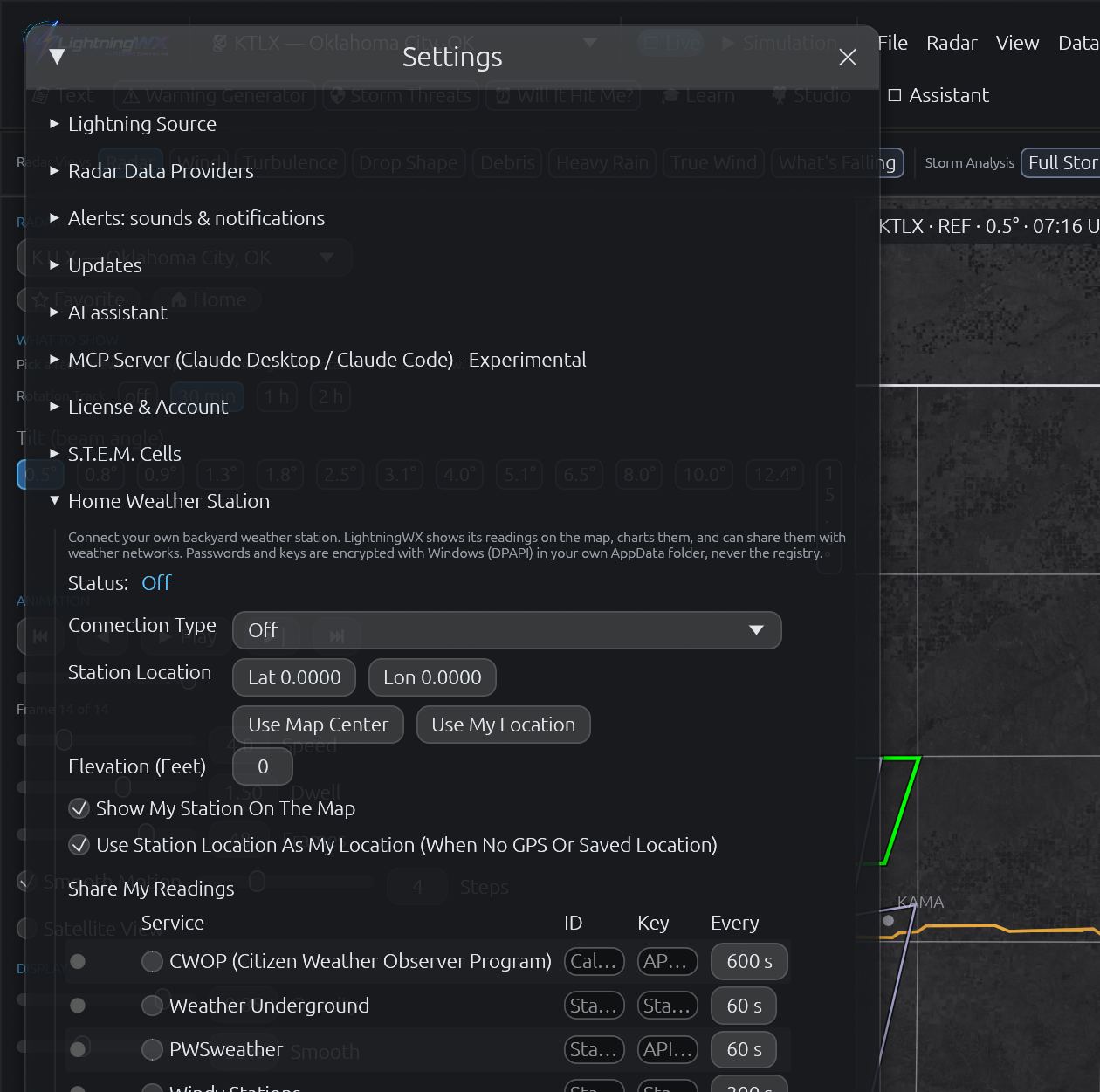The height and width of the screenshot is (1092, 1100).
Task: Enable CWOP sharing checkbox
Action: 152,961
